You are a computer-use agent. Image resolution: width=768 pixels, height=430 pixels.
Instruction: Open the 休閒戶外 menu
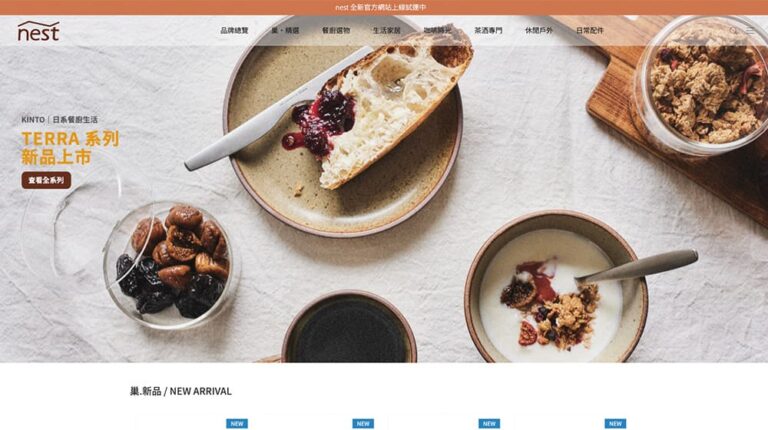click(x=539, y=30)
